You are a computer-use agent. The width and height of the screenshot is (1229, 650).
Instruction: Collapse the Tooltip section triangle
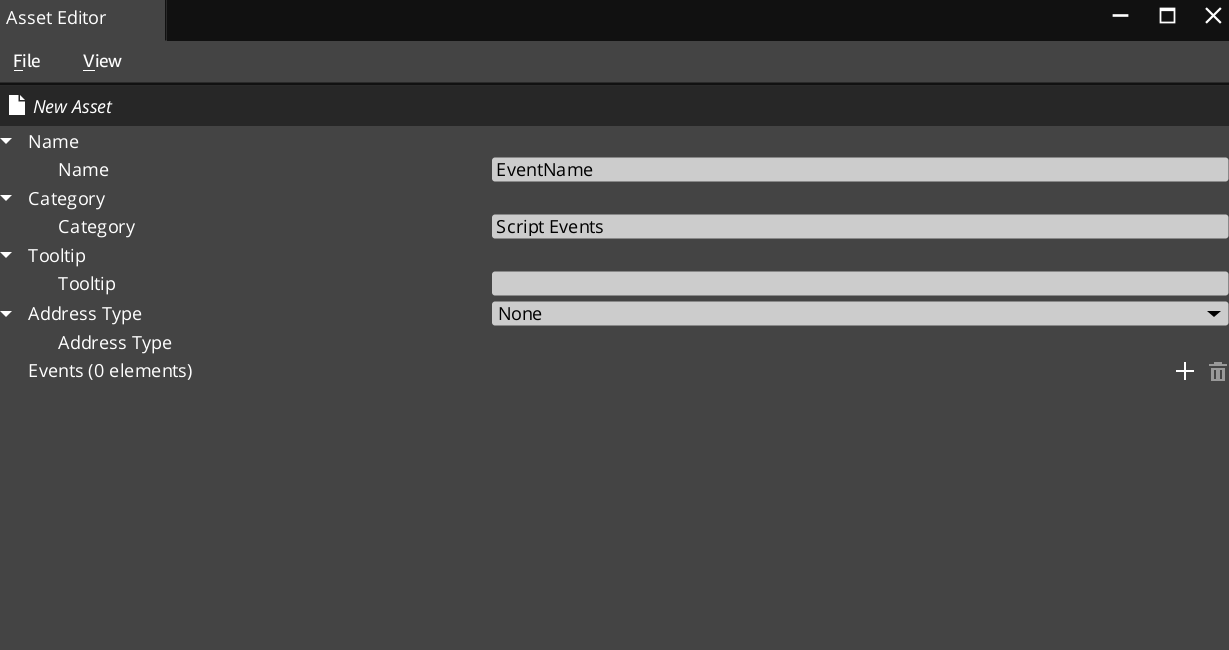click(6, 255)
